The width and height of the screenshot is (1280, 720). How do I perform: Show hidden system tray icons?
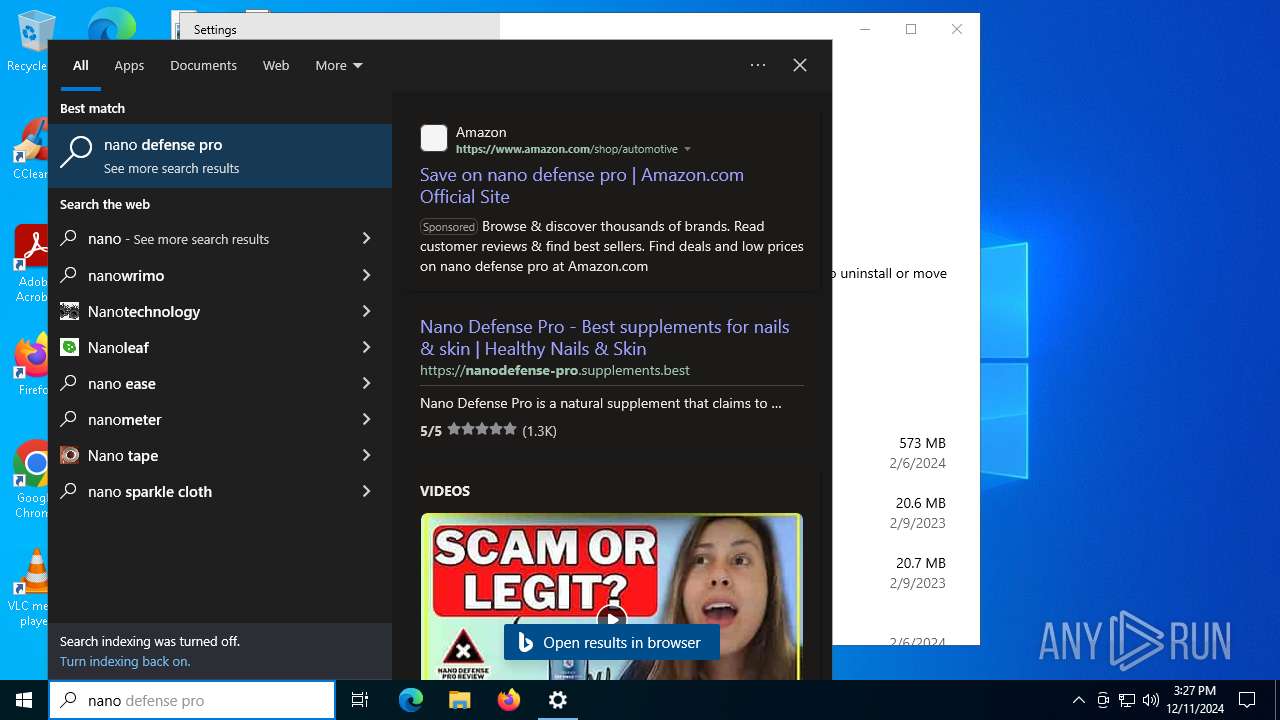[1078, 700]
